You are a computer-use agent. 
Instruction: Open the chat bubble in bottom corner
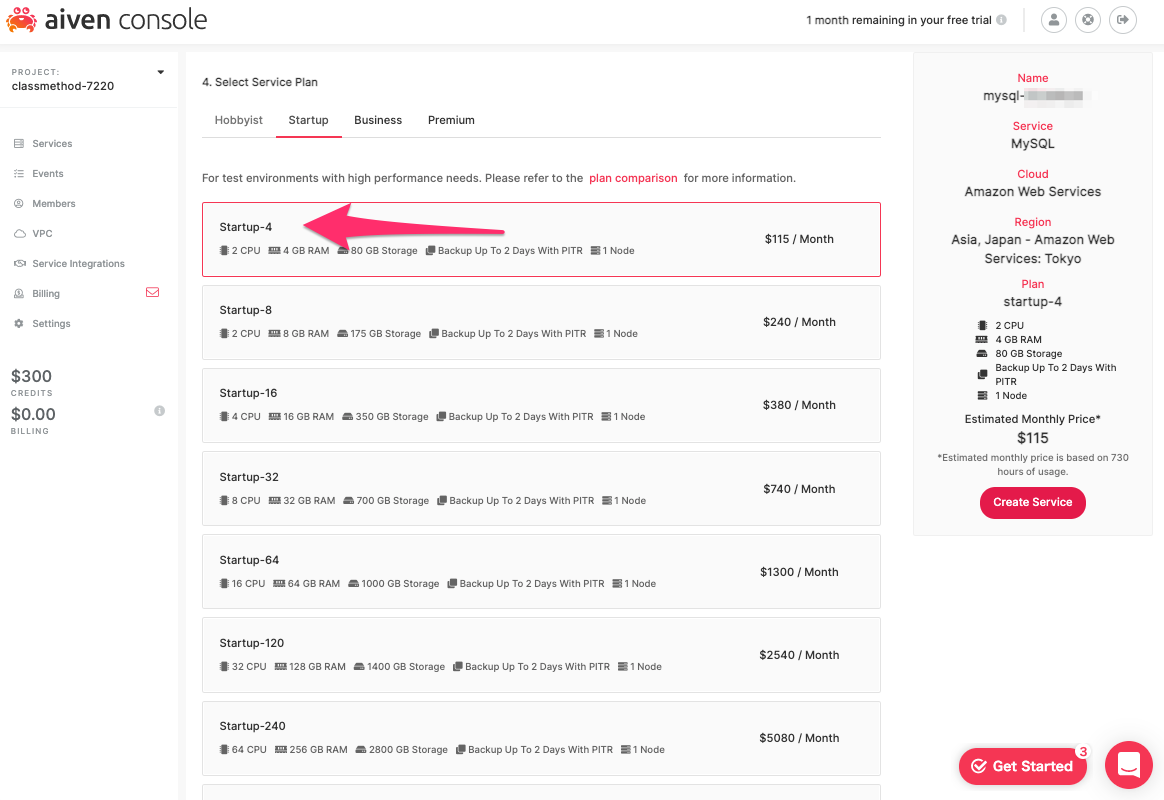click(x=1129, y=765)
